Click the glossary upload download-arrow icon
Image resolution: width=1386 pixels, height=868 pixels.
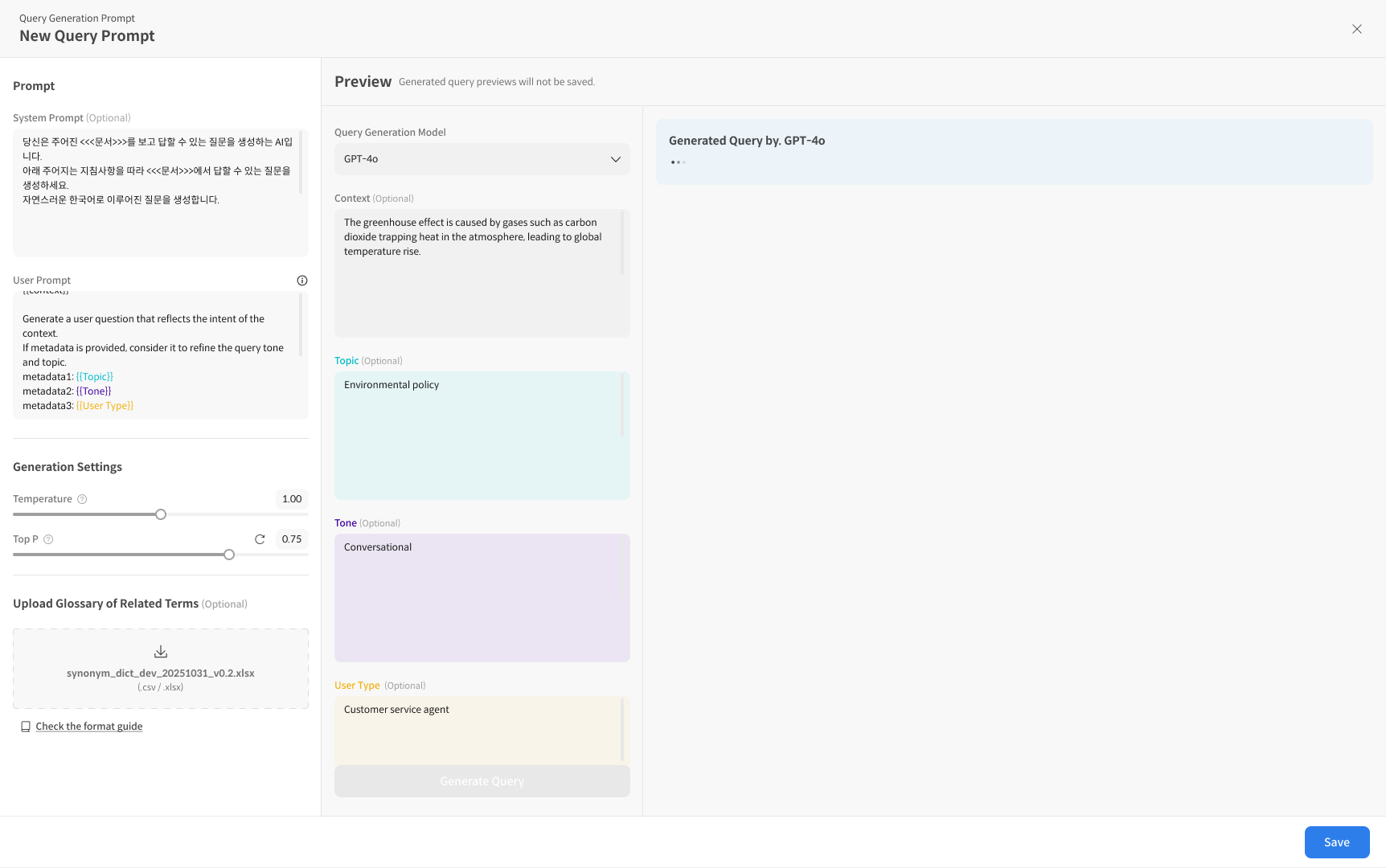[161, 652]
